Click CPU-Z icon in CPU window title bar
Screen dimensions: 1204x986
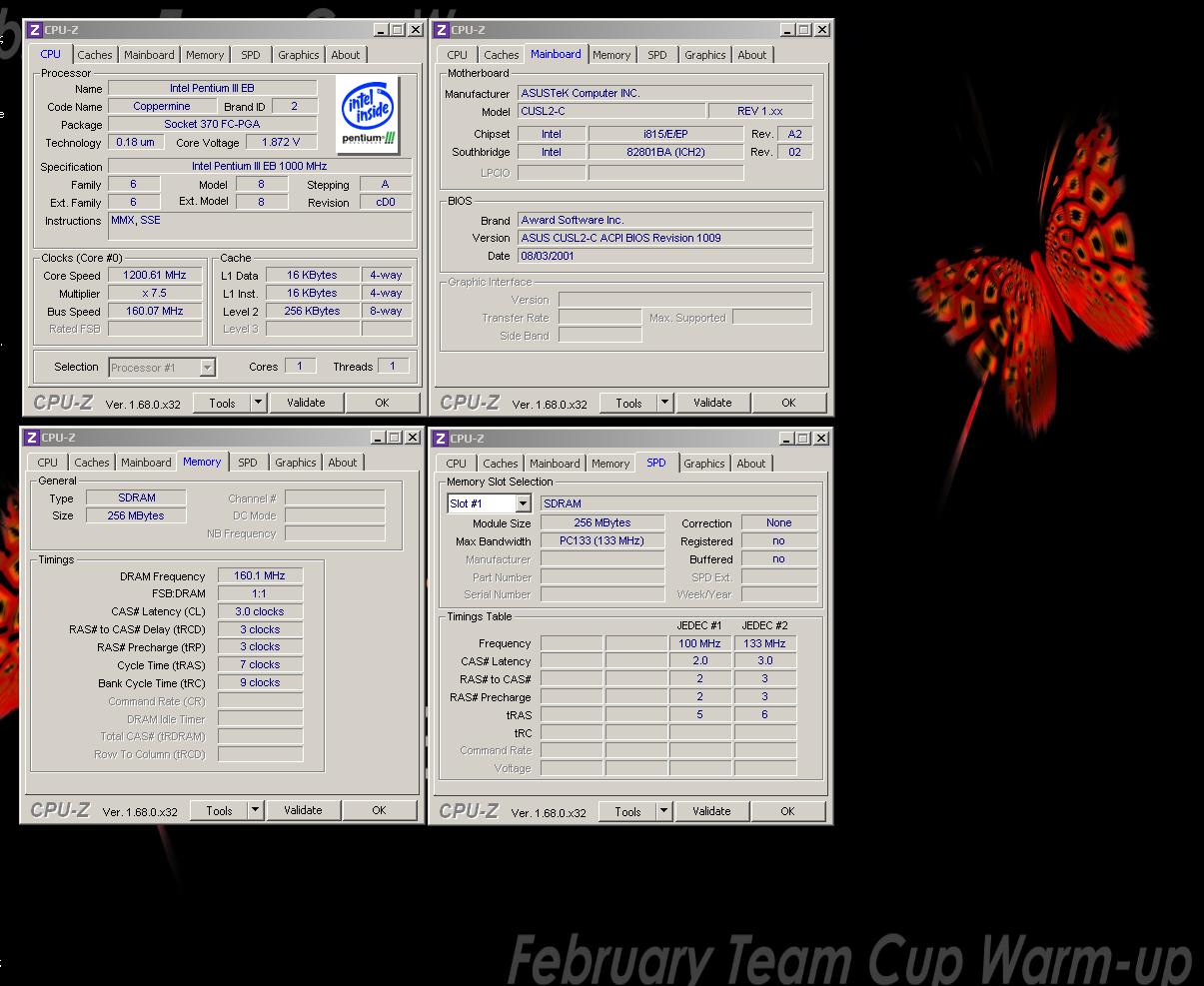pyautogui.click(x=34, y=30)
